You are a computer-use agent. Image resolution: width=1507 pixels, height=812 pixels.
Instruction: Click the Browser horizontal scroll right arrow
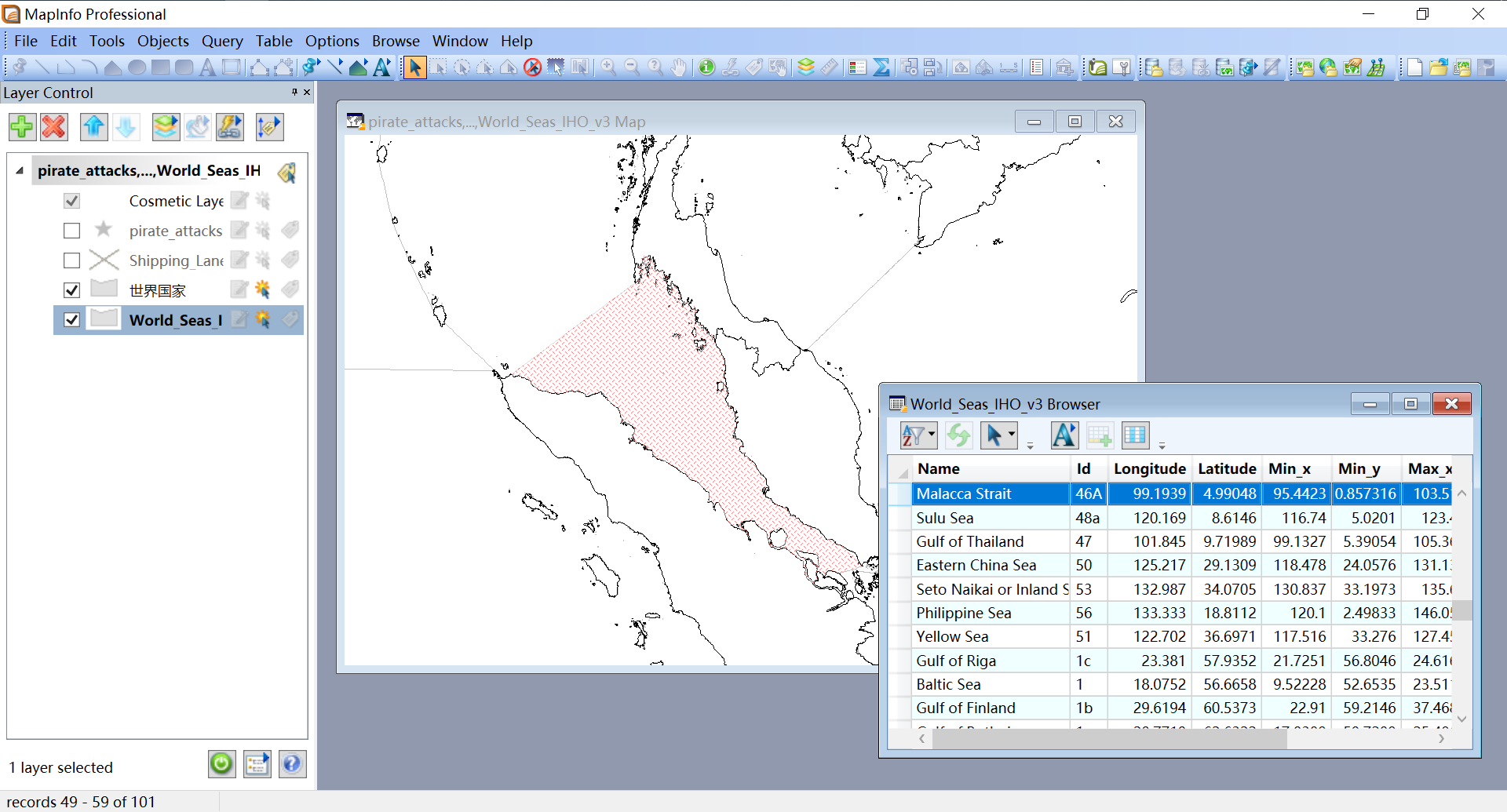pos(1441,738)
